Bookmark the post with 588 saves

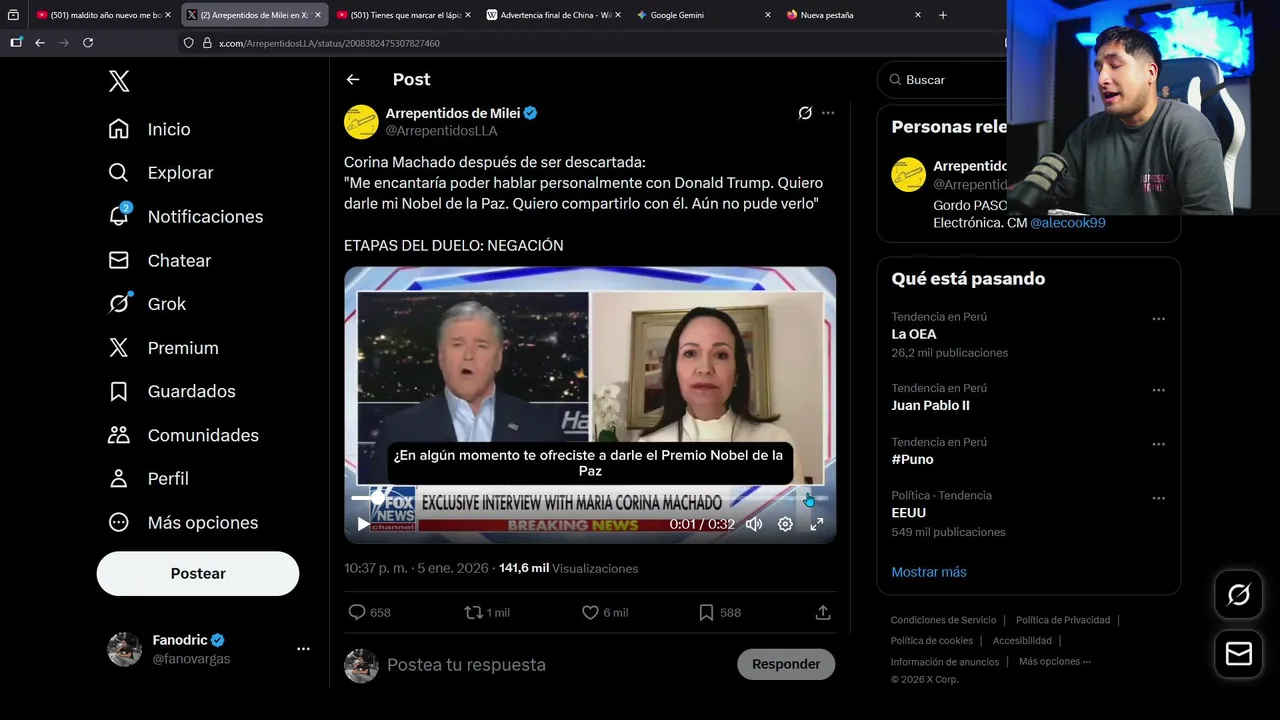[706, 612]
